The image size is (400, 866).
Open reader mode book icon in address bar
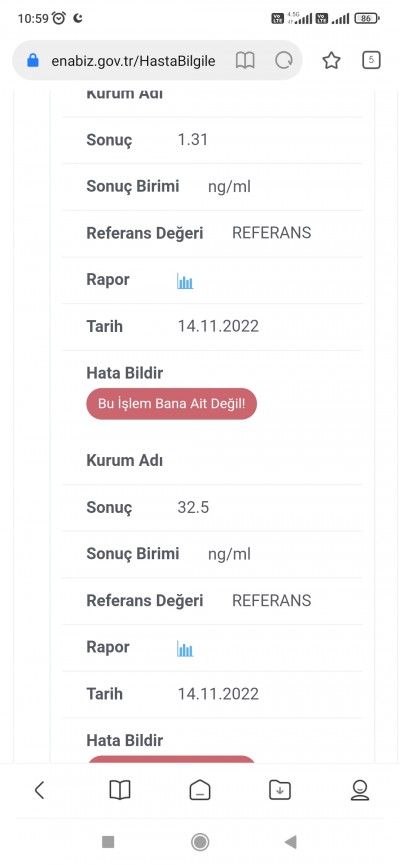[x=245, y=61]
